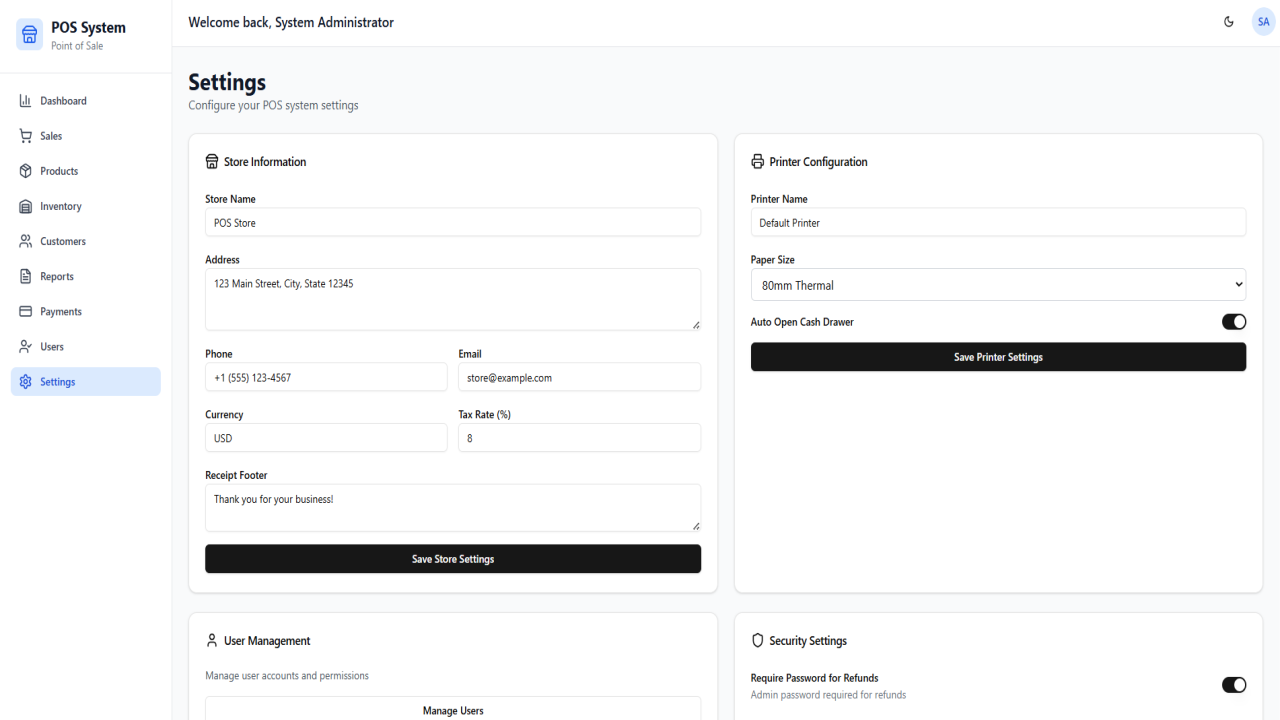The image size is (1280, 720).
Task: Click the Address textarea resize handle
Action: (696, 324)
